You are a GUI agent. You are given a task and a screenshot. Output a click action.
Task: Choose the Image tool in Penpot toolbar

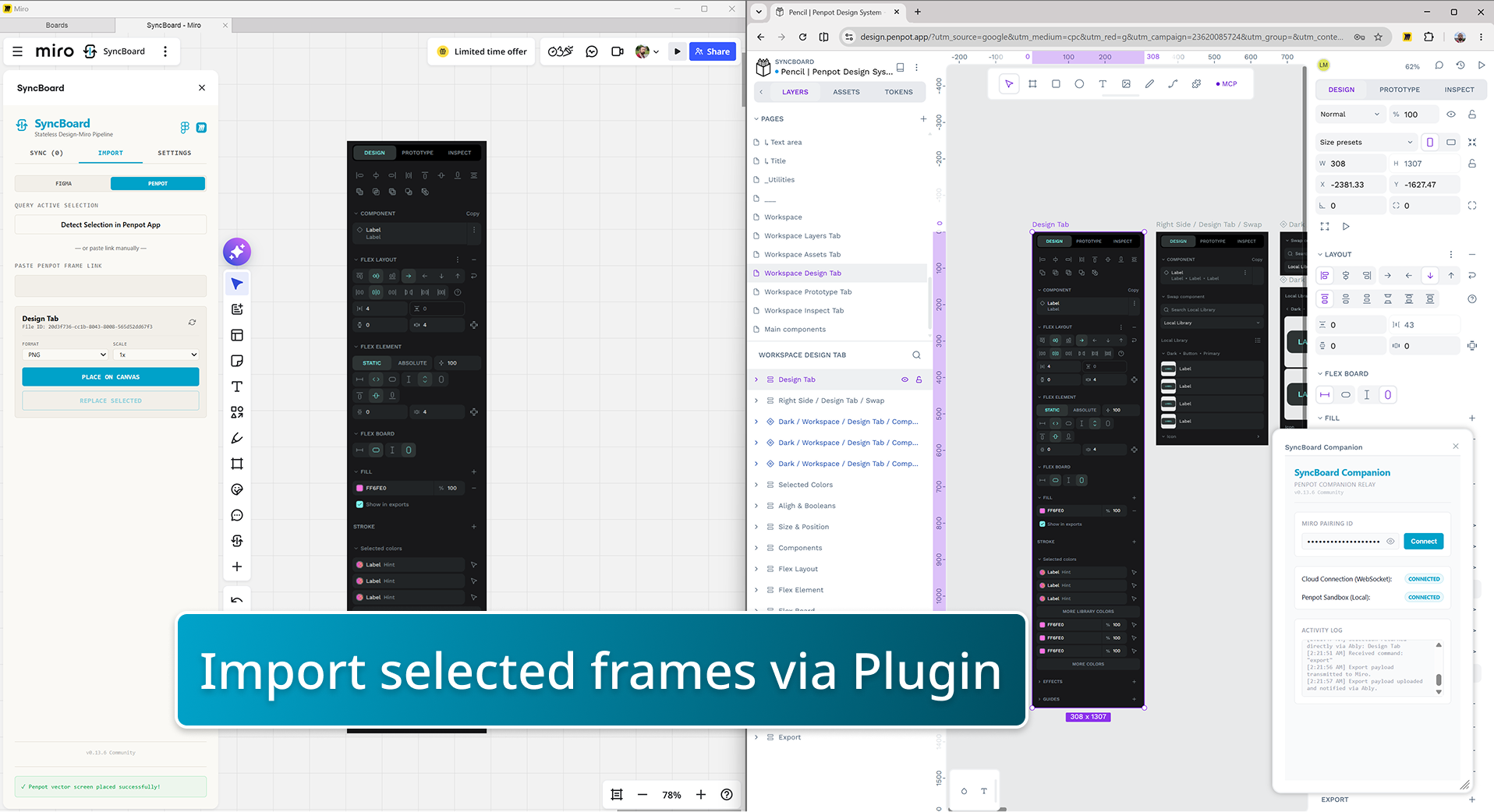pyautogui.click(x=1126, y=84)
